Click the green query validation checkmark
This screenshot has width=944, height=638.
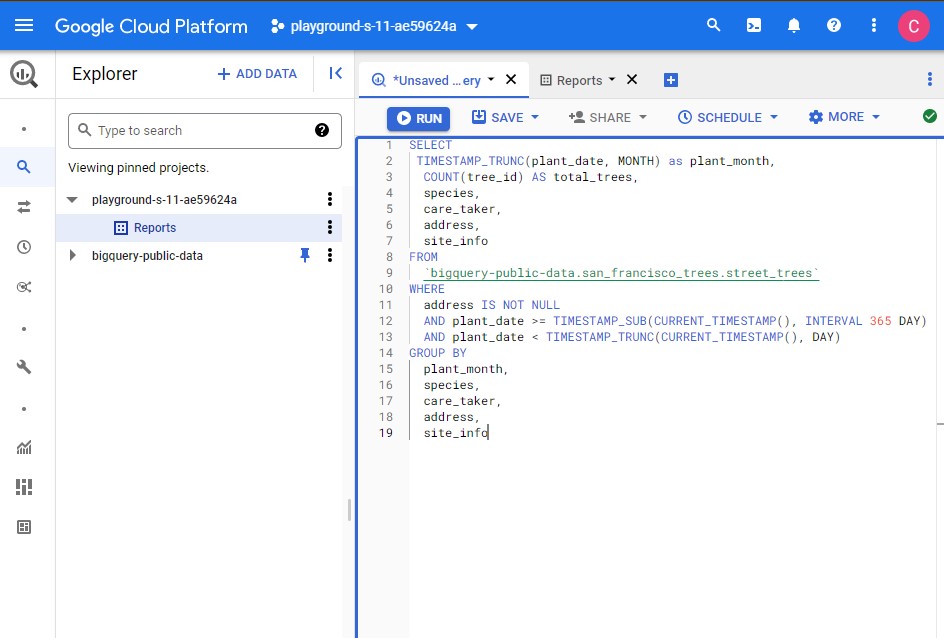coord(930,116)
